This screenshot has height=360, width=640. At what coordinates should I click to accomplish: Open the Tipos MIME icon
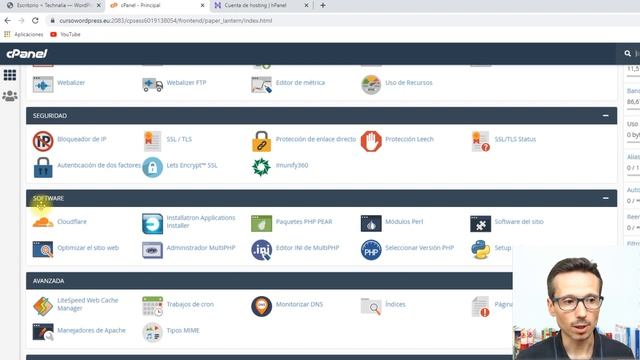tap(152, 332)
